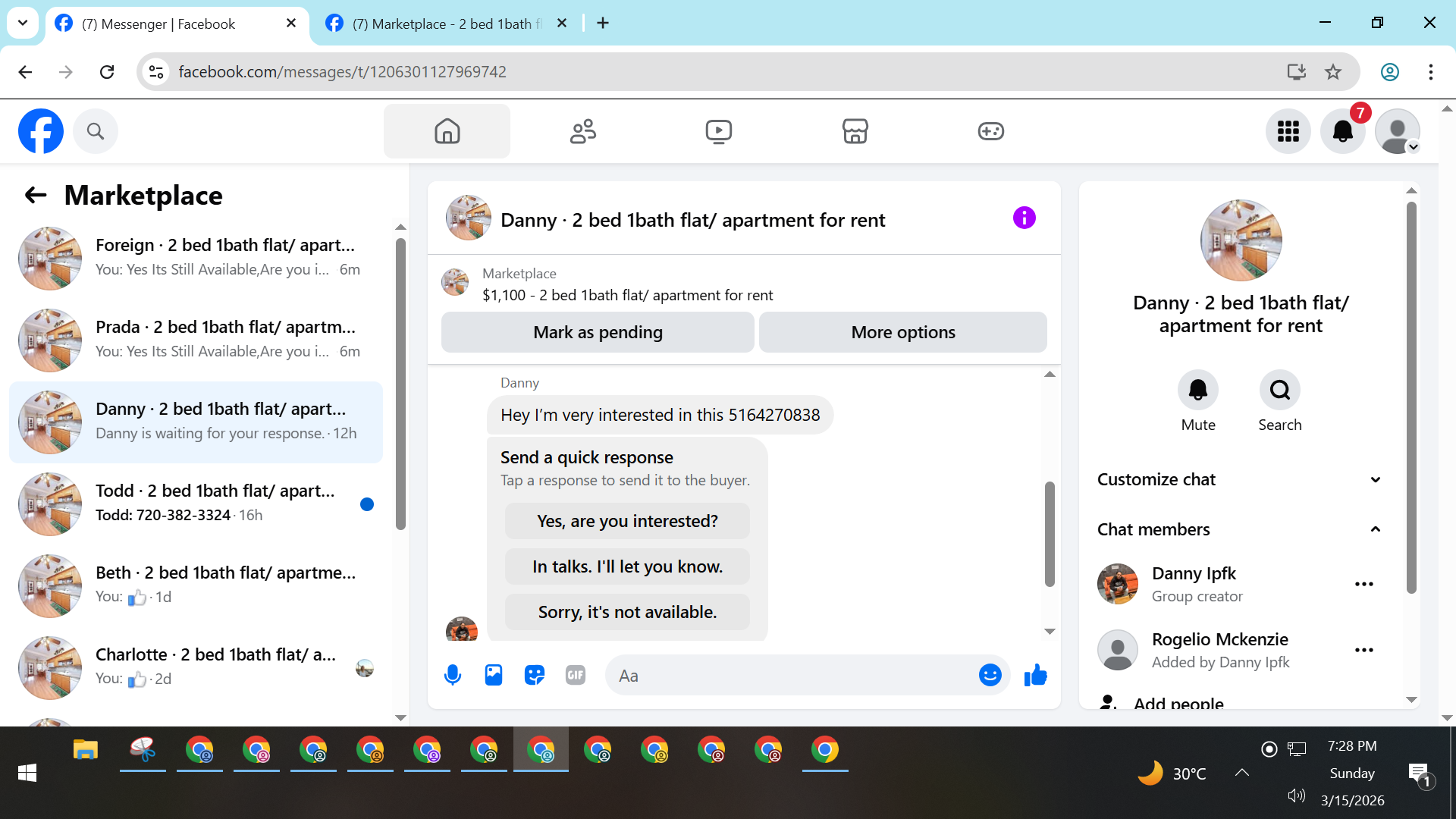Send a thumbs-up like
1456x819 pixels.
point(1036,675)
